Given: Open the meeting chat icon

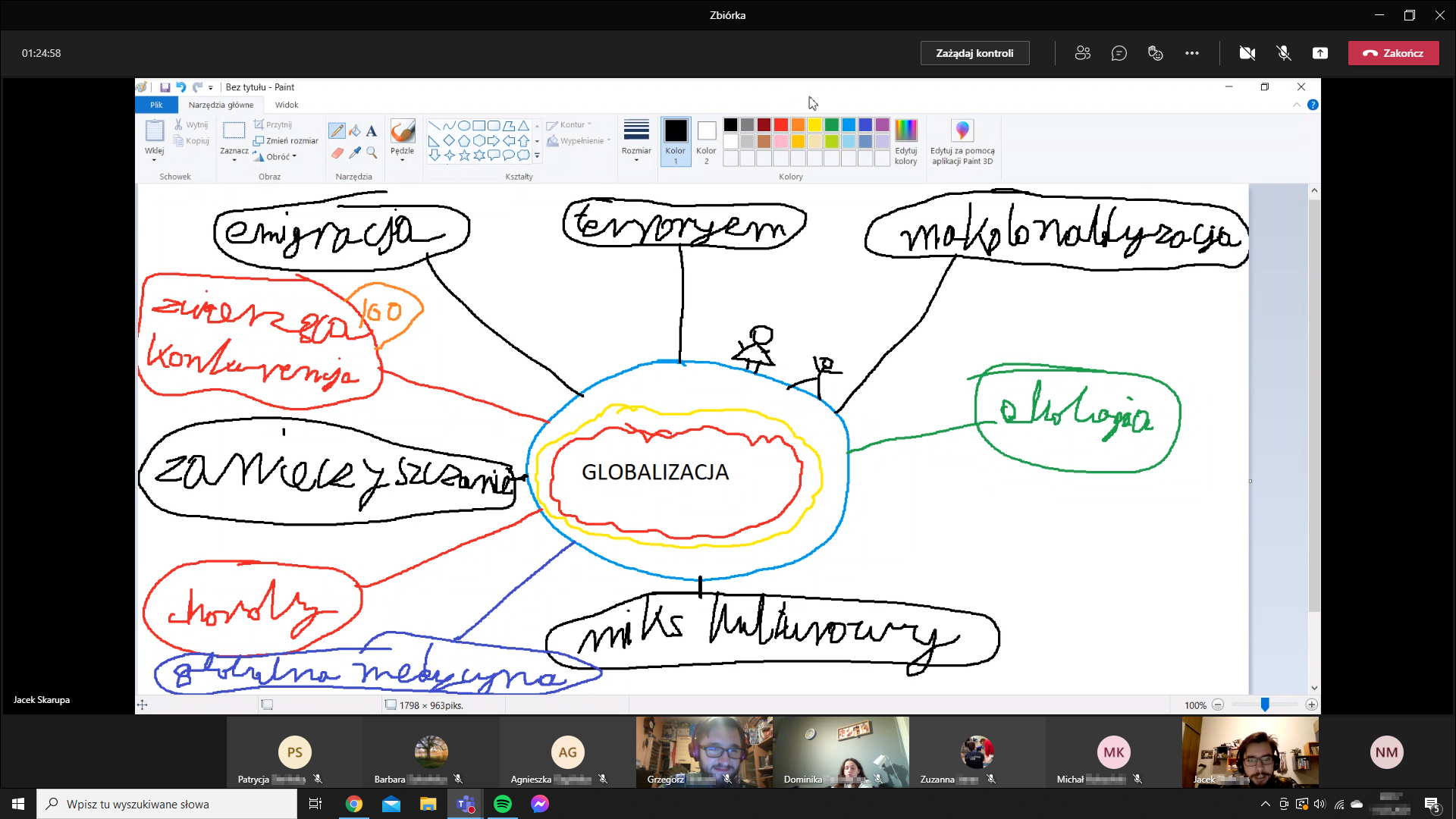Looking at the screenshot, I should [1119, 53].
